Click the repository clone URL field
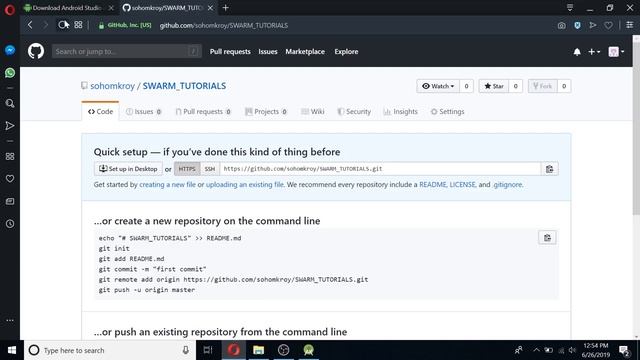Image resolution: width=640 pixels, height=360 pixels. tap(380, 169)
